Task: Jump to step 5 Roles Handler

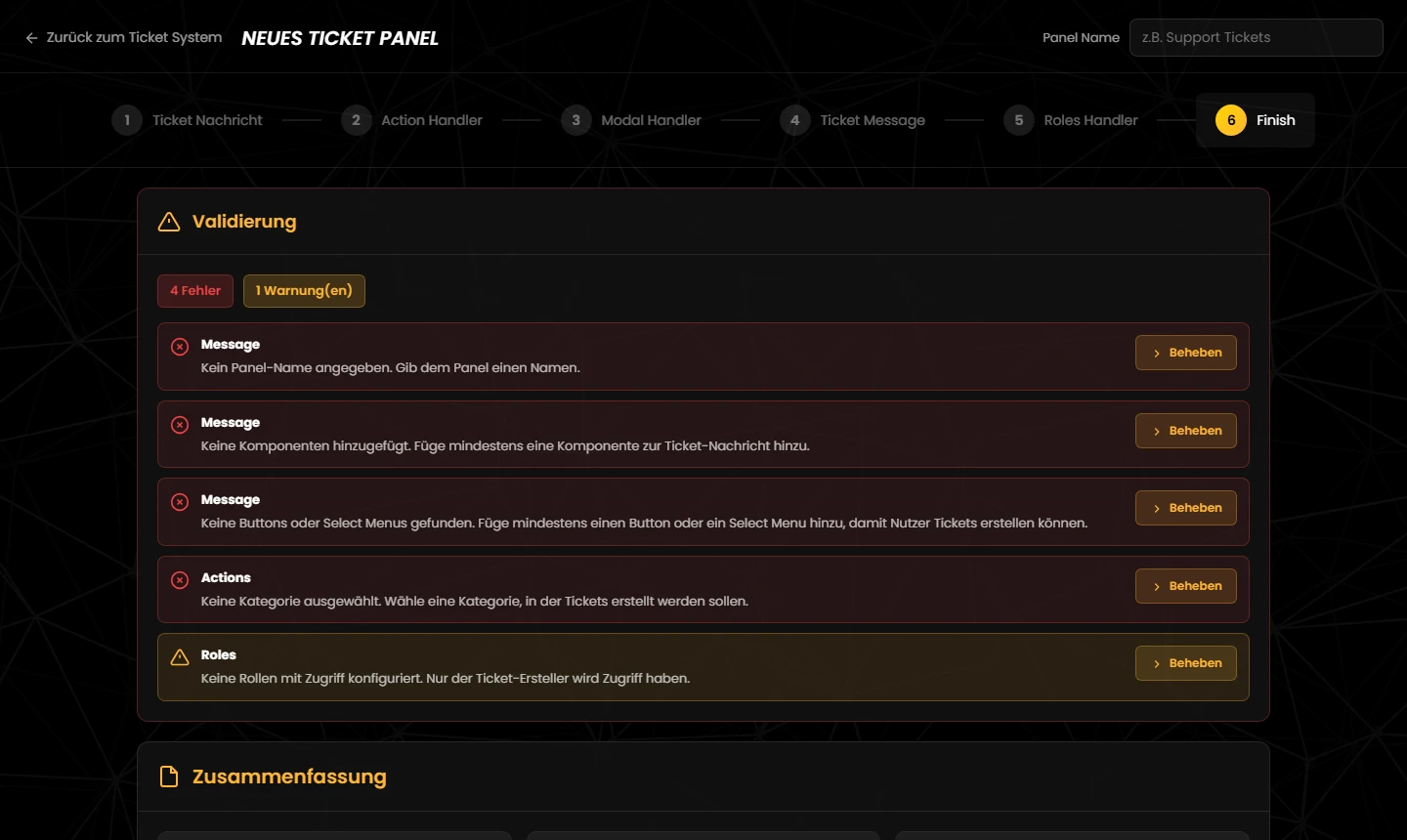Action: click(1071, 120)
